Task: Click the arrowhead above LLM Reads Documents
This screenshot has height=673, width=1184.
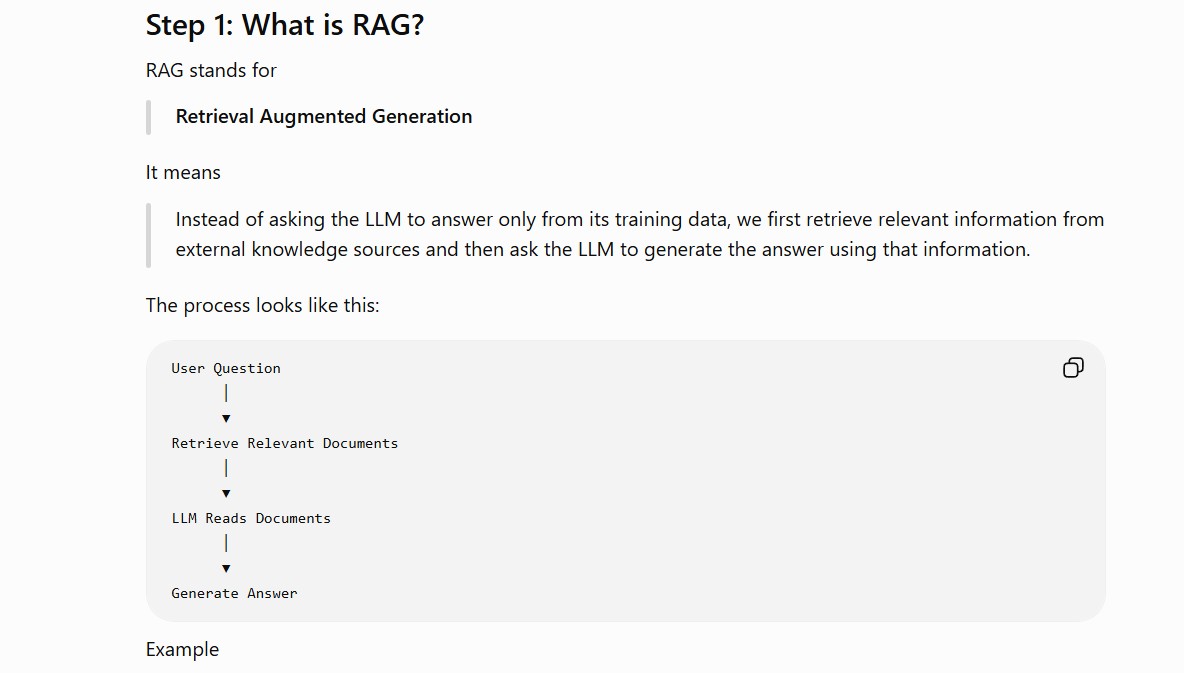Action: pyautogui.click(x=226, y=493)
